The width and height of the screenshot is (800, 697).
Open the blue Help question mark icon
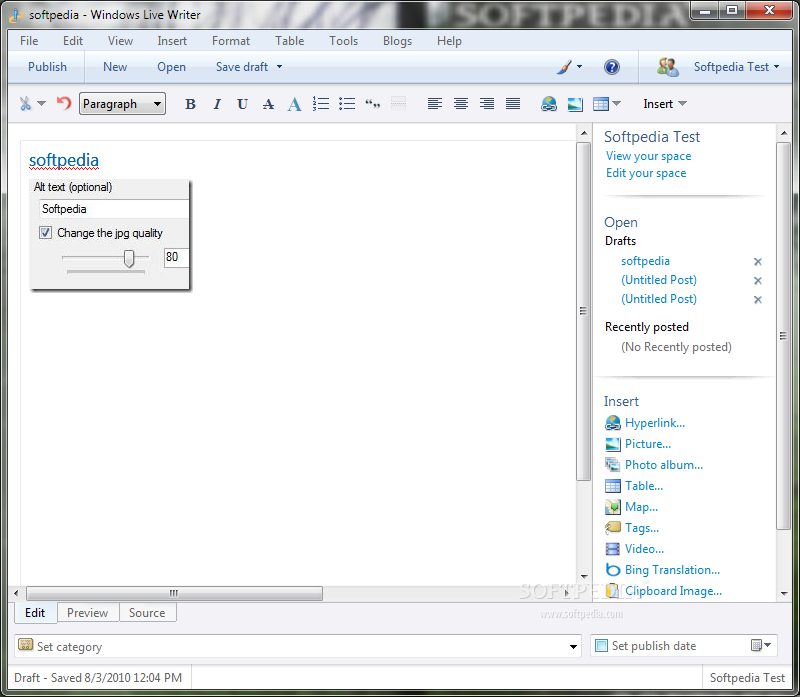point(612,67)
